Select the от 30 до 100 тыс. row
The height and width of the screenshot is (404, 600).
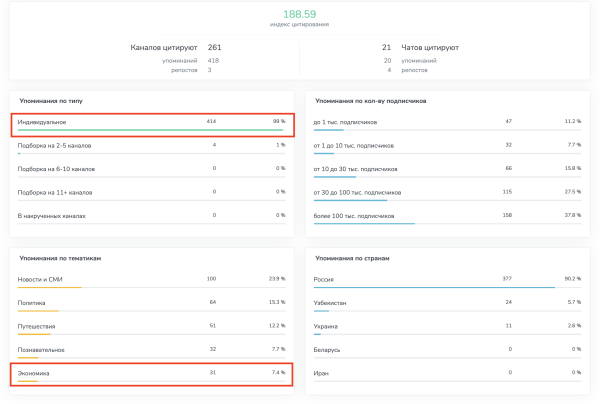[x=446, y=191]
